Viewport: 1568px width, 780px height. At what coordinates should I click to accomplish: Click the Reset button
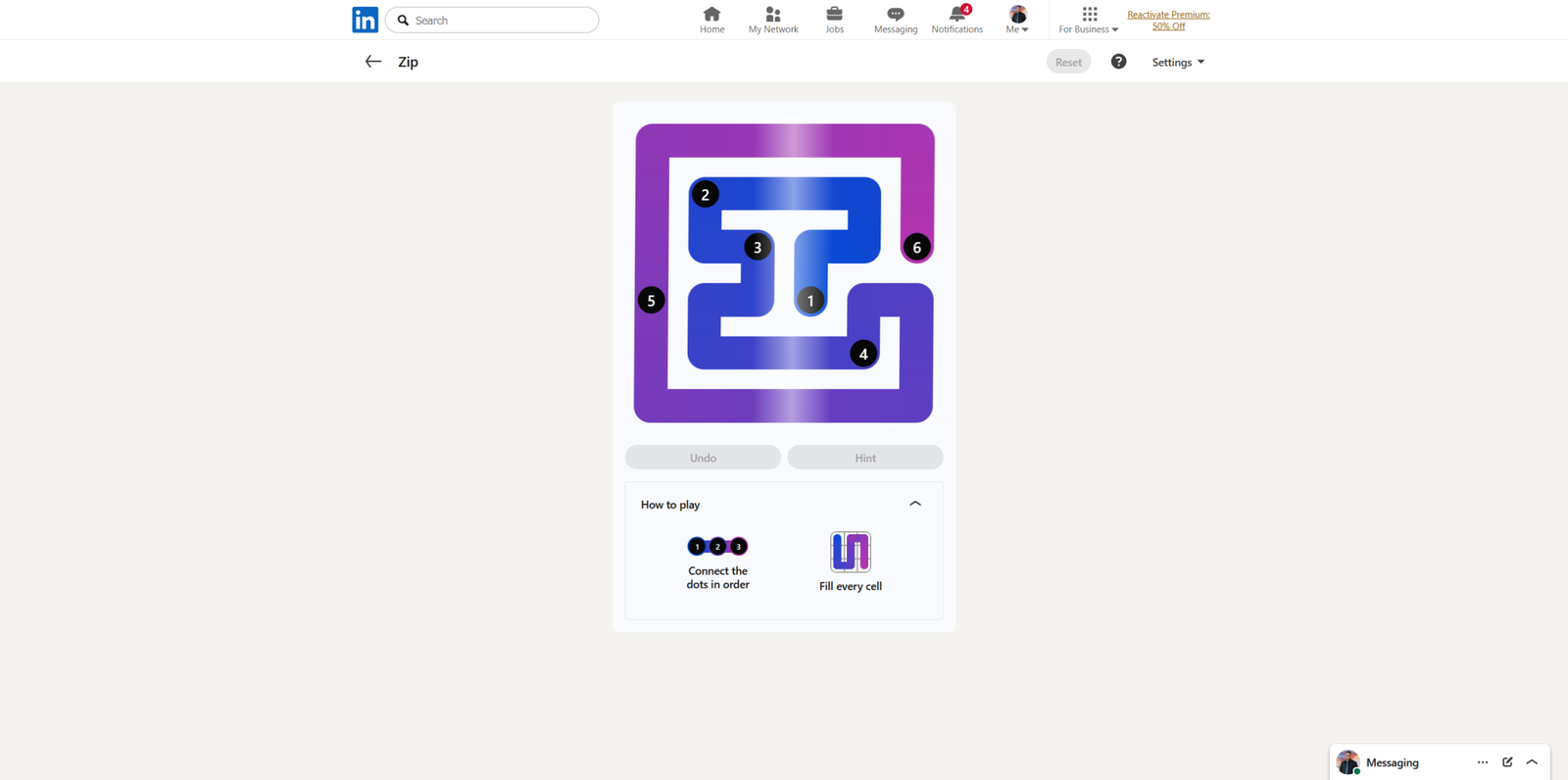click(x=1068, y=62)
